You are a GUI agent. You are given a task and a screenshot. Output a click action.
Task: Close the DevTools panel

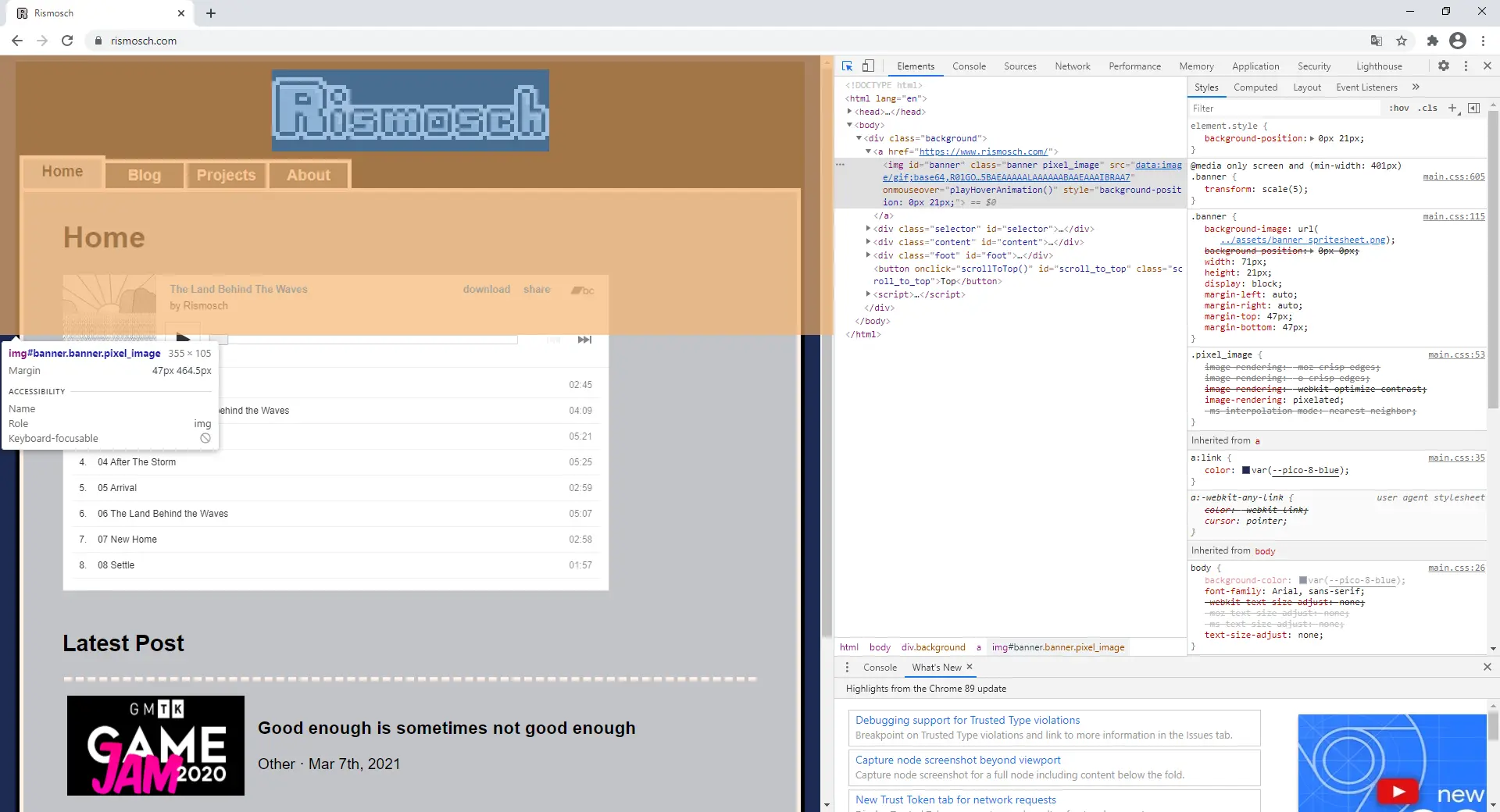pyautogui.click(x=1487, y=66)
